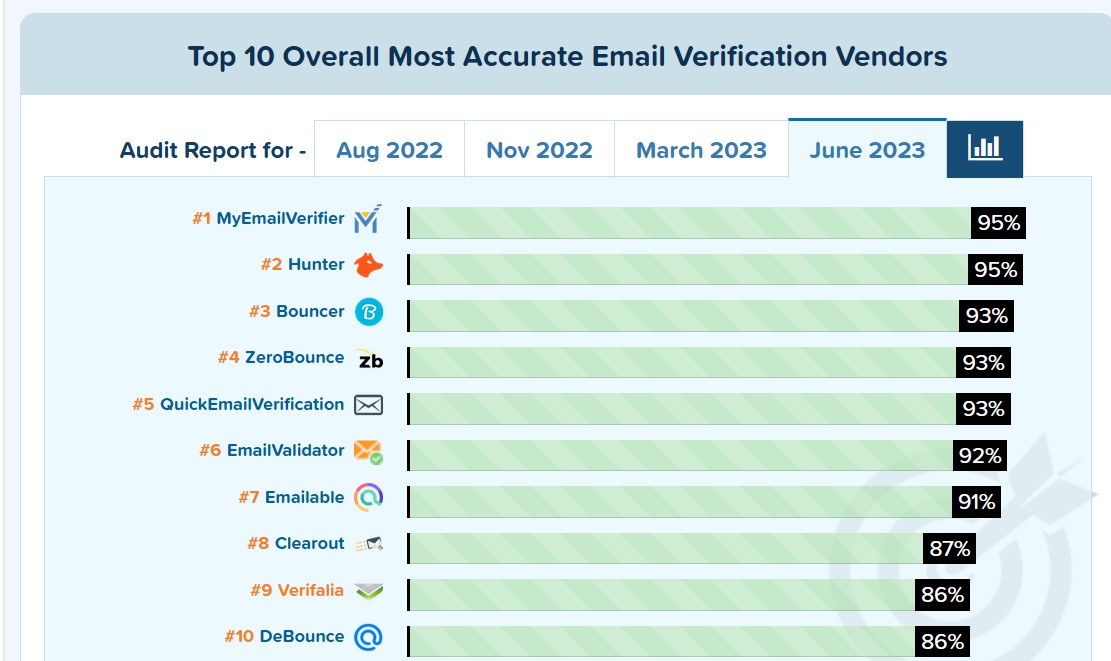Click the EmailValidator envelope checkmark icon

pyautogui.click(x=368, y=452)
